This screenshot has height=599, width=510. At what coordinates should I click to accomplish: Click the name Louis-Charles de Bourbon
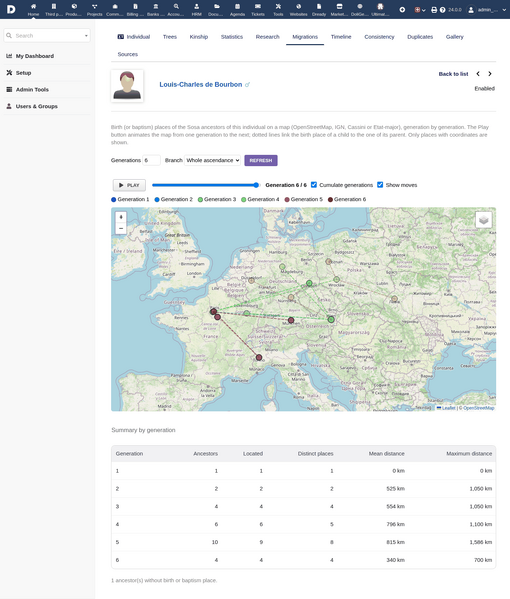pos(201,84)
